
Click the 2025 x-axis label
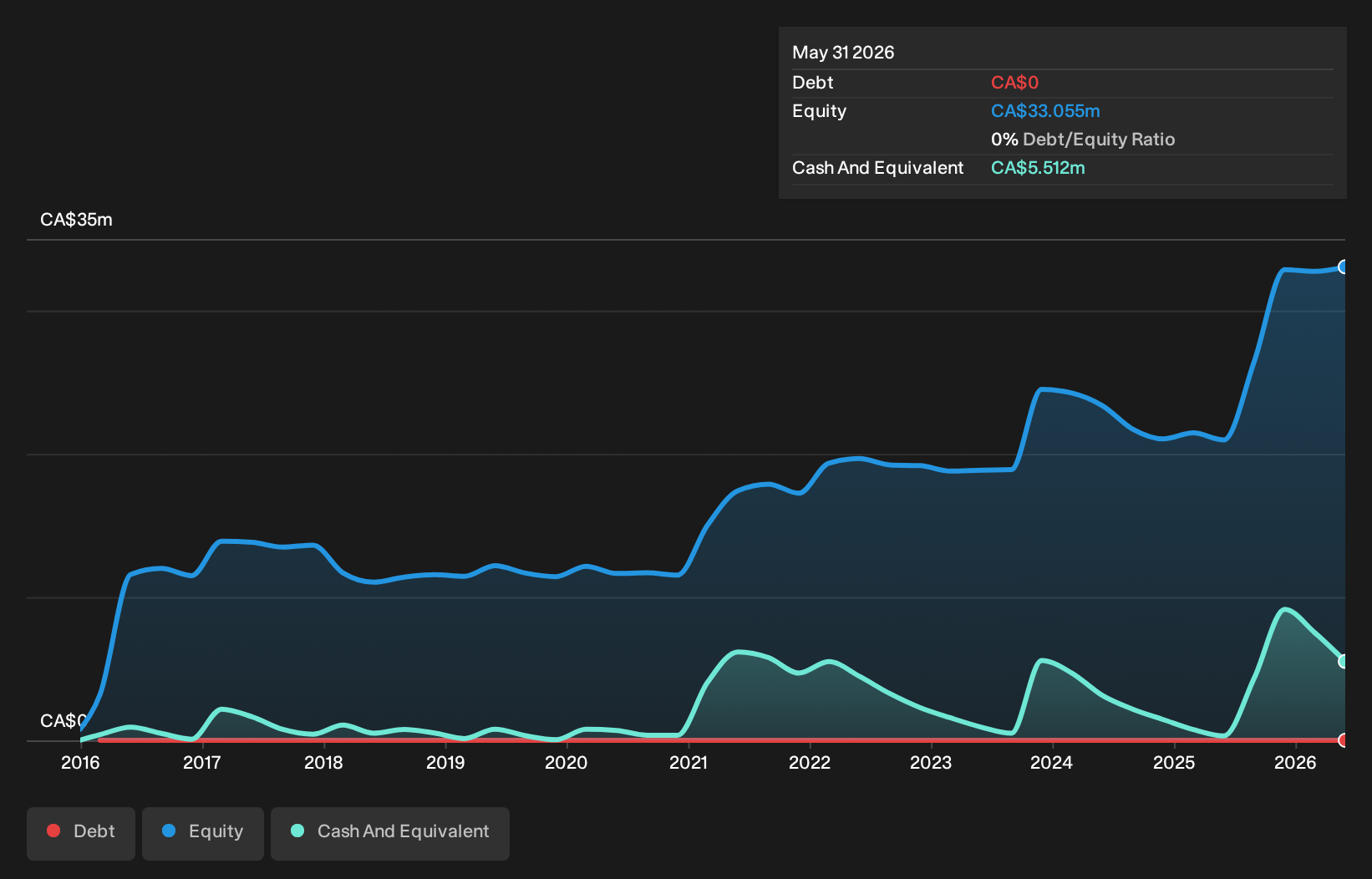1174,762
